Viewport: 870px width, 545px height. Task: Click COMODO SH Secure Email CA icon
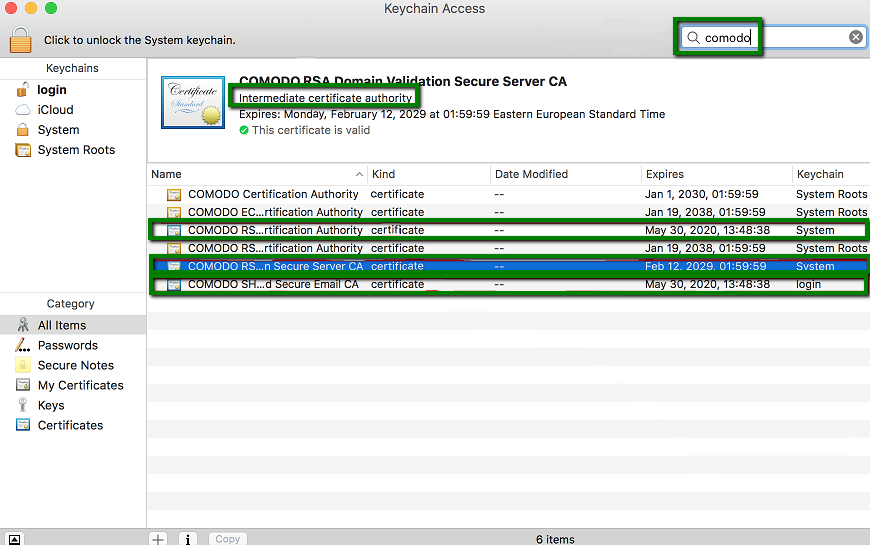coord(174,284)
